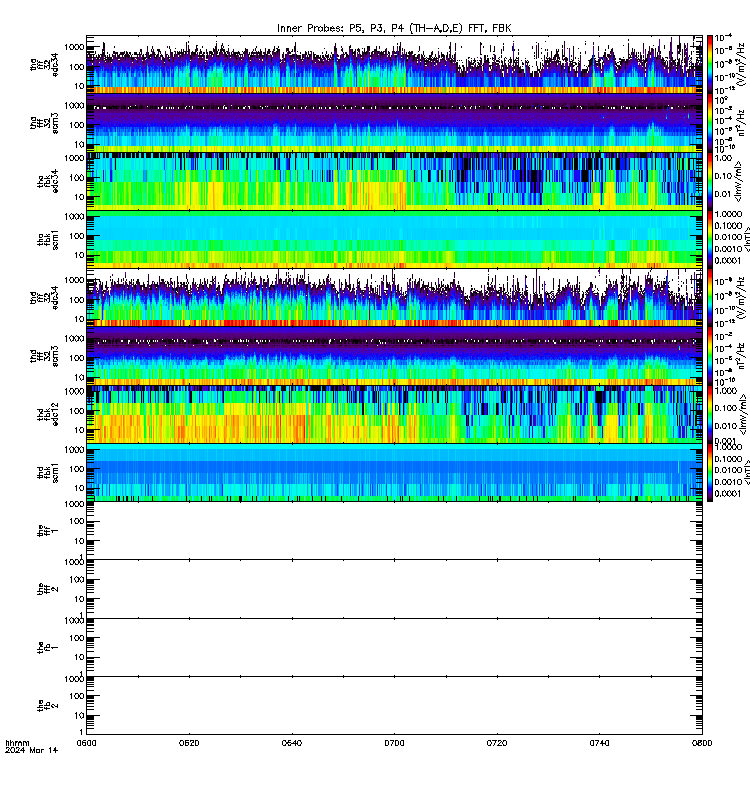Image resolution: width=750 pixels, height=800 pixels.
Task: Click inside the thd fbk scm1 spectrogram
Action: tap(394, 473)
